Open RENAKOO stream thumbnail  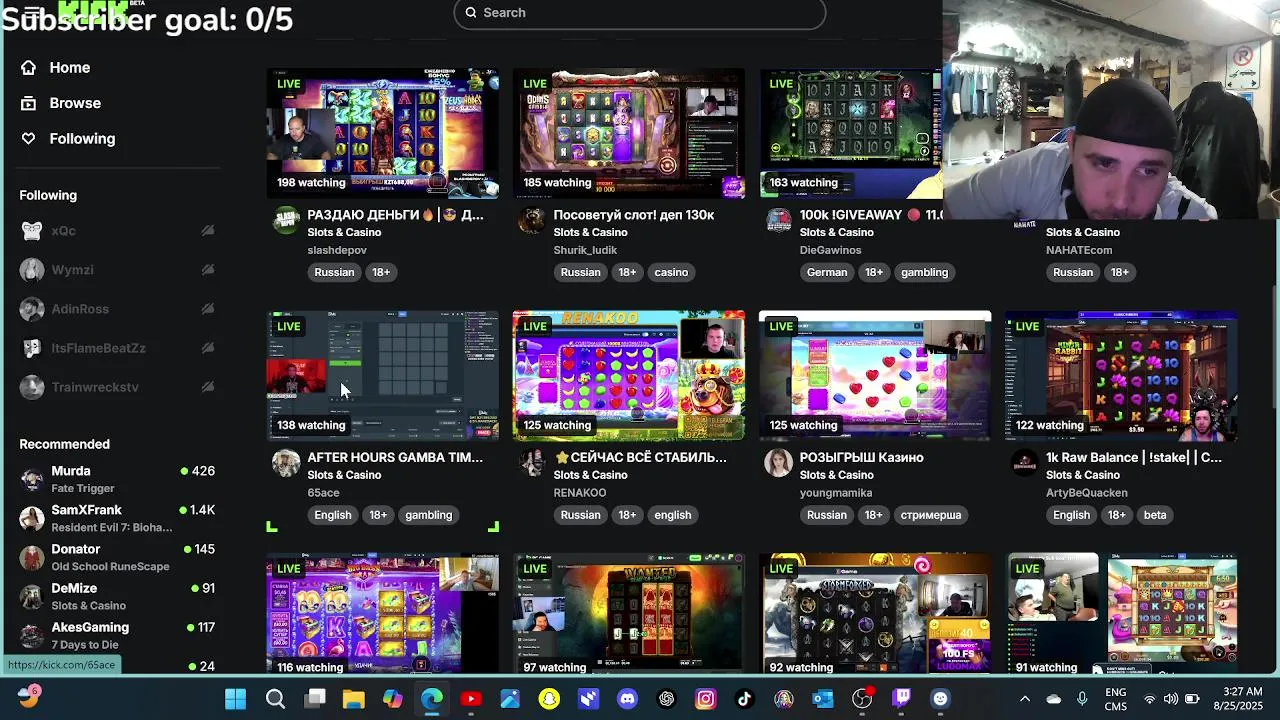tap(628, 375)
